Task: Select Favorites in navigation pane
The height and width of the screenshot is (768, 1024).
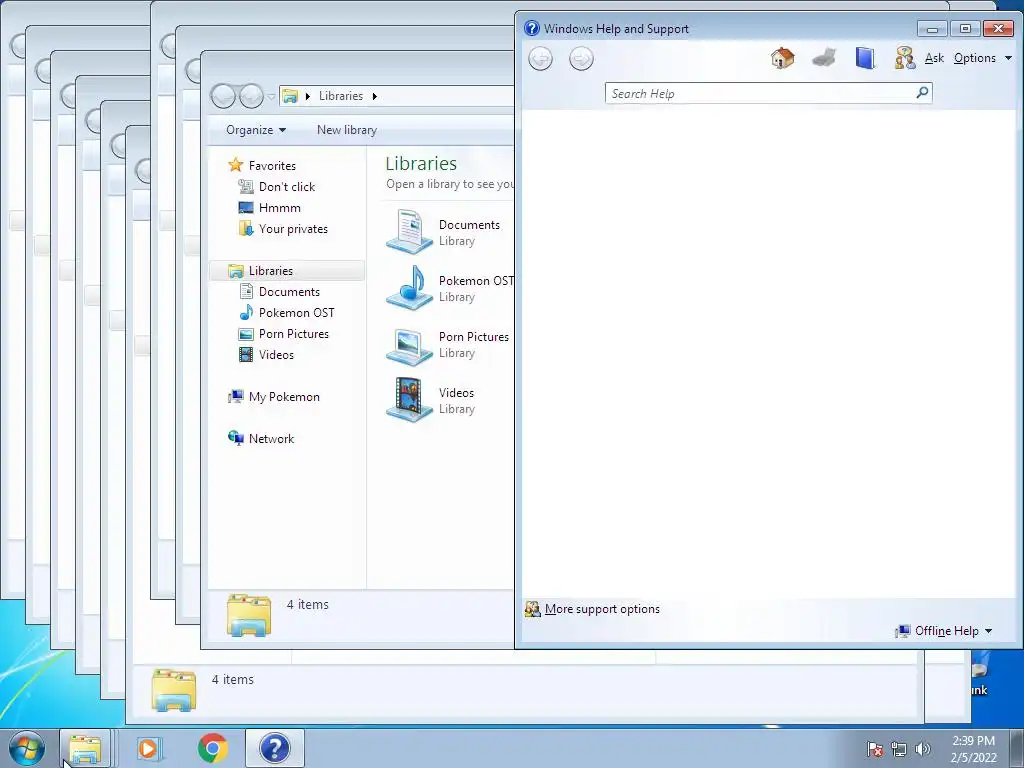Action: pos(272,166)
